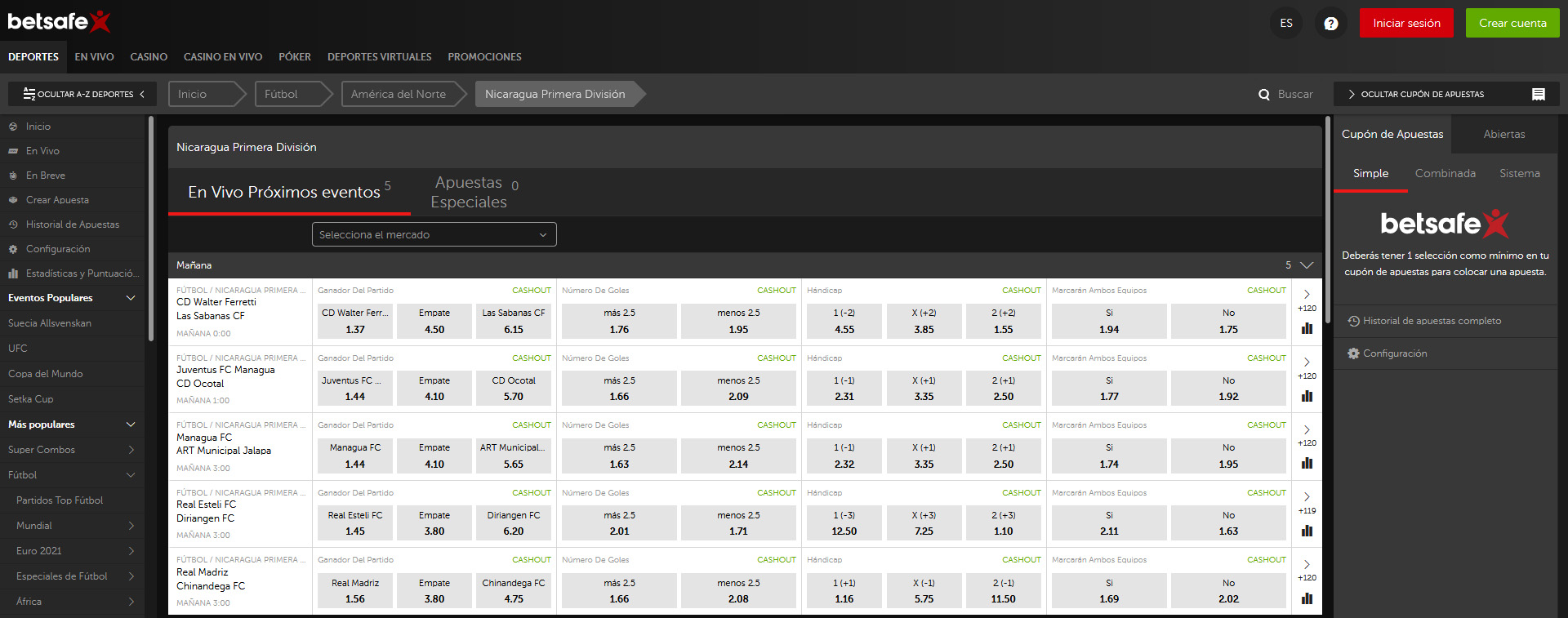Collapse the Más populares section
The width and height of the screenshot is (1568, 618).
131,425
